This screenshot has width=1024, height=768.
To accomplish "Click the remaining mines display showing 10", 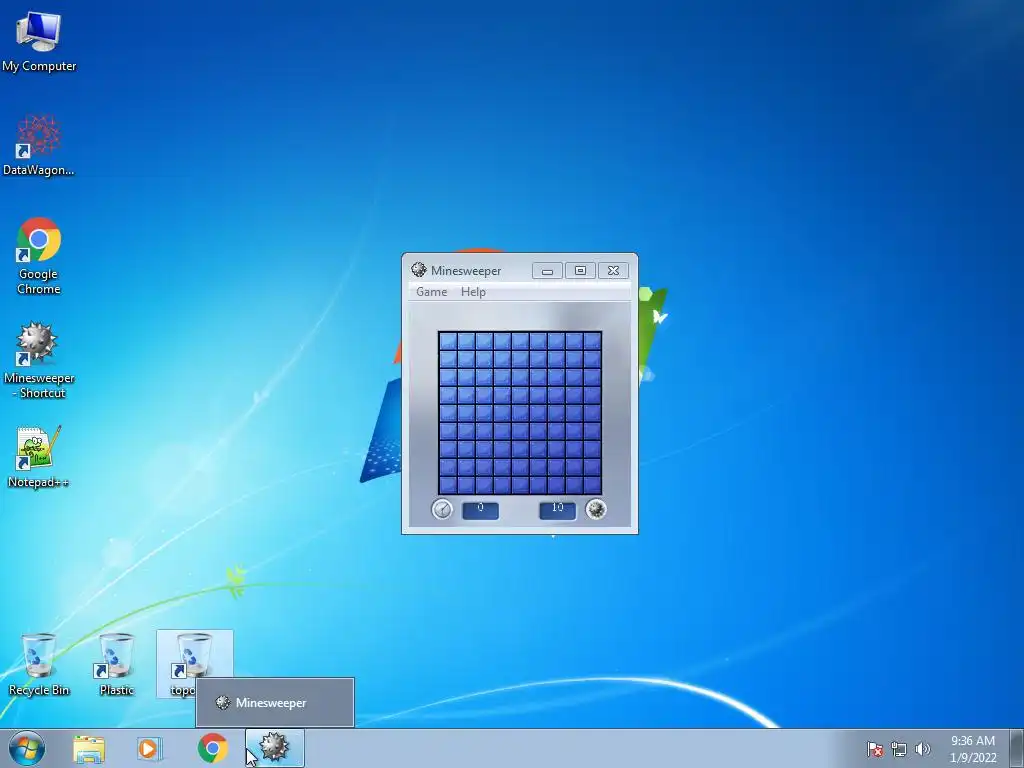I will point(558,510).
